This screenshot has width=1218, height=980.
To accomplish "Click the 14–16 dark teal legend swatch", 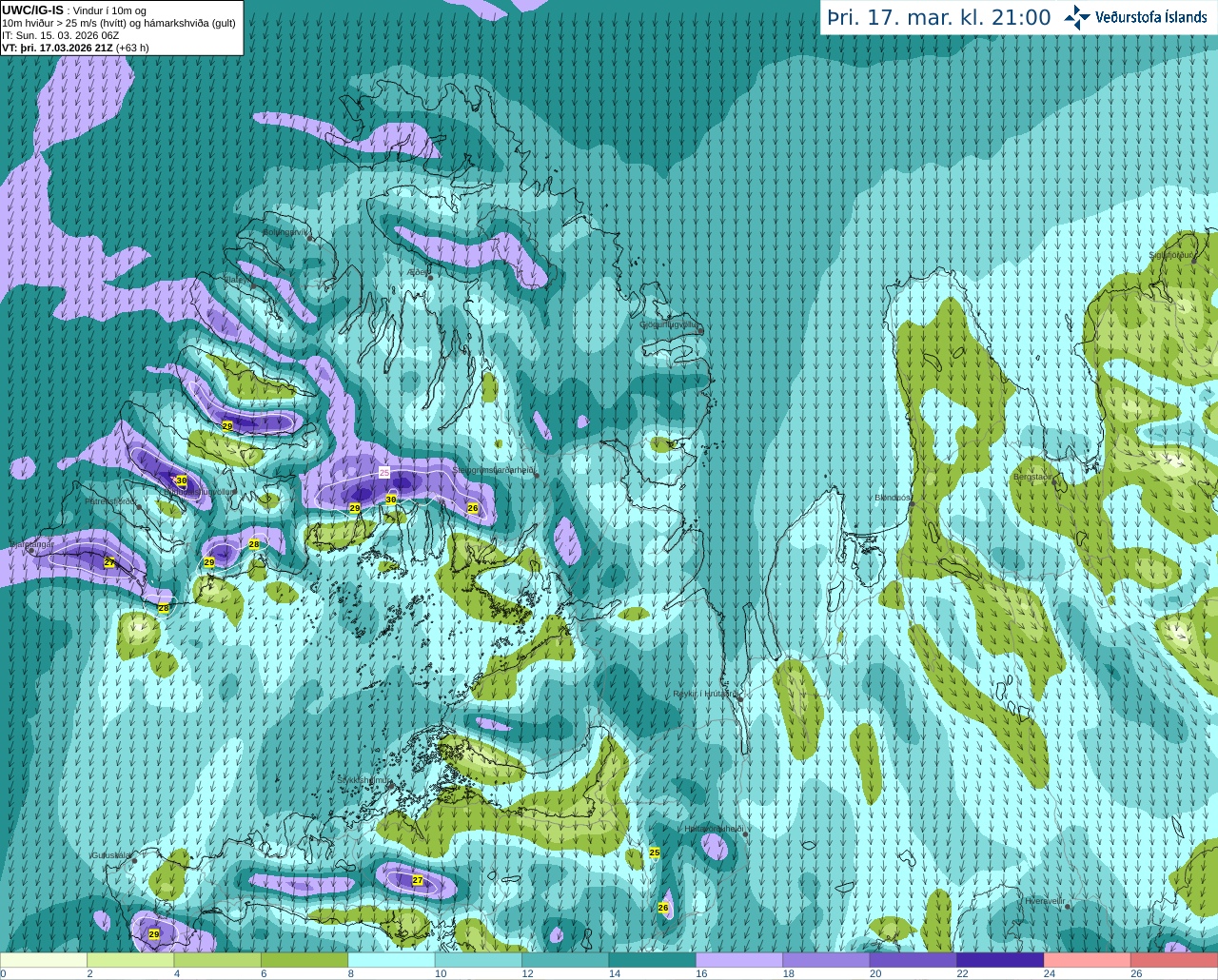I will pos(653,960).
